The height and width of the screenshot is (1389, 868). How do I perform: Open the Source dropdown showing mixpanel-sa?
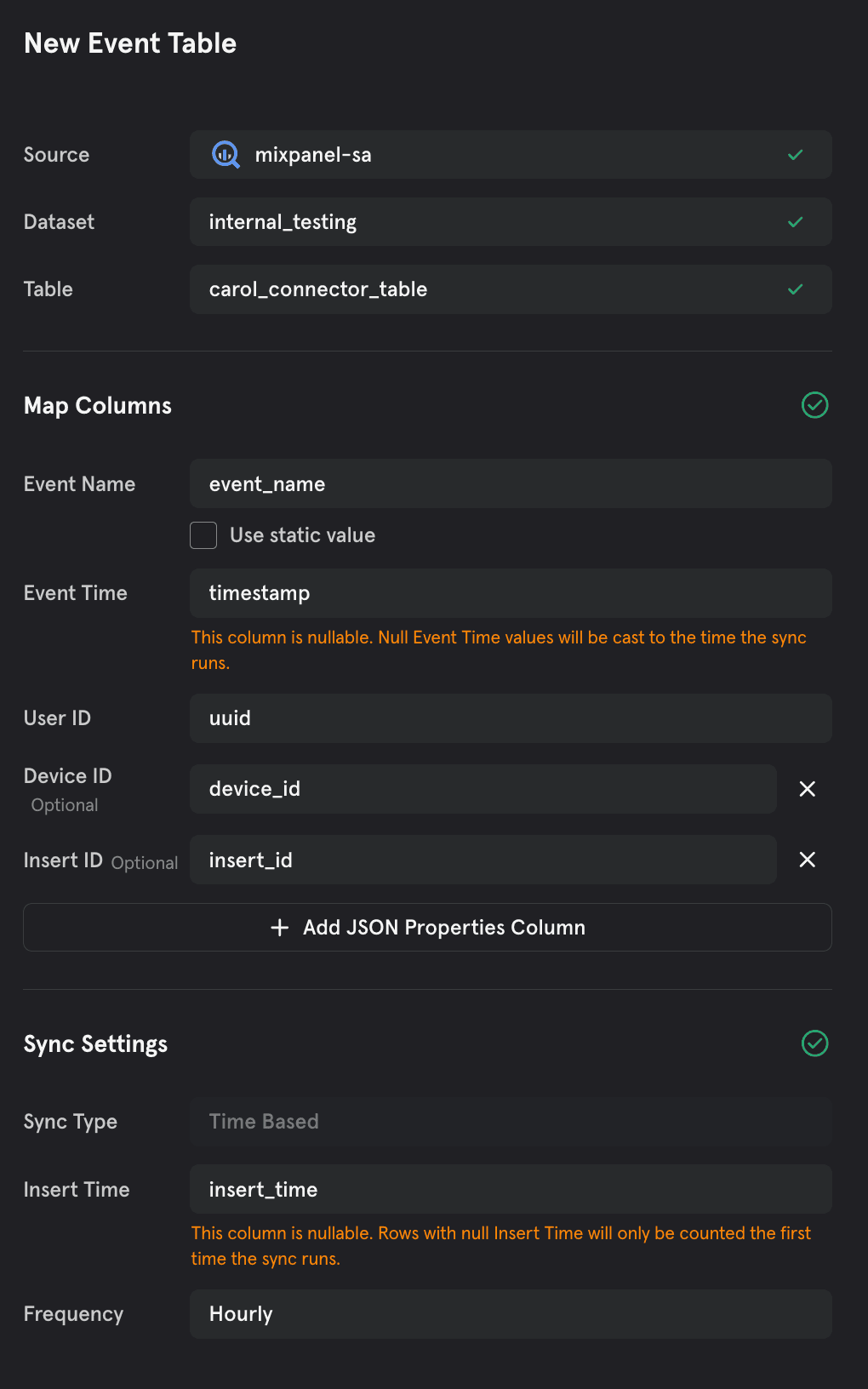click(x=511, y=155)
